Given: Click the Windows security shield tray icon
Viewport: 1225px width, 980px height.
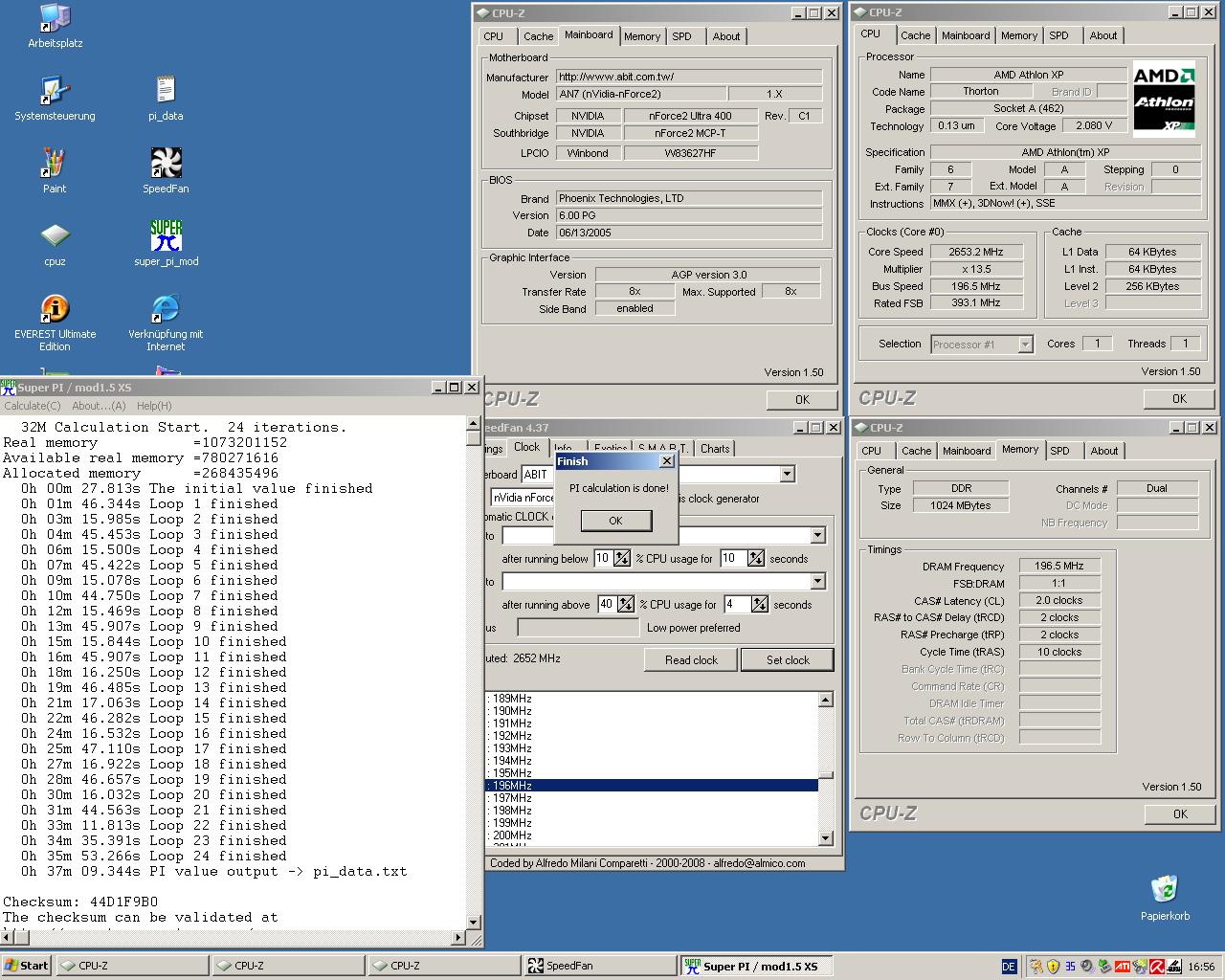Looking at the screenshot, I should 1053,967.
